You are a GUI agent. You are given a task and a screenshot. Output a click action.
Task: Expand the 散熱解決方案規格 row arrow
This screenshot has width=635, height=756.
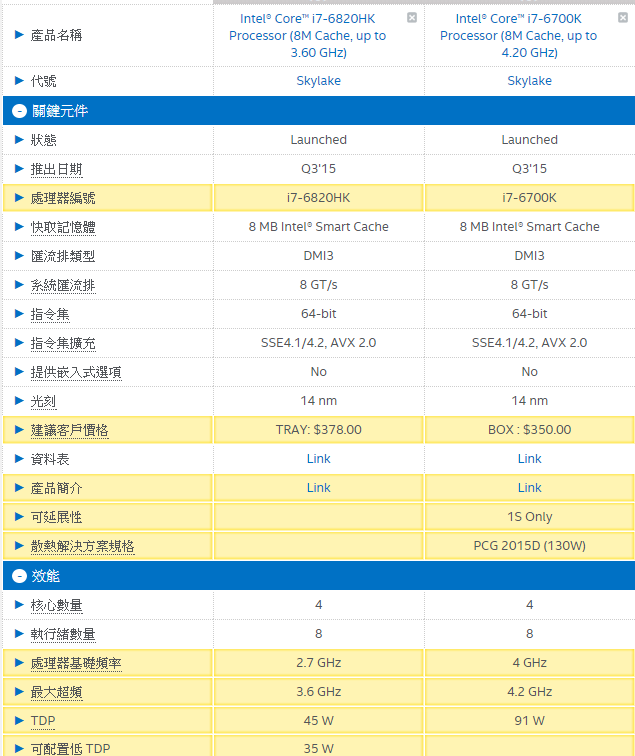coord(19,546)
